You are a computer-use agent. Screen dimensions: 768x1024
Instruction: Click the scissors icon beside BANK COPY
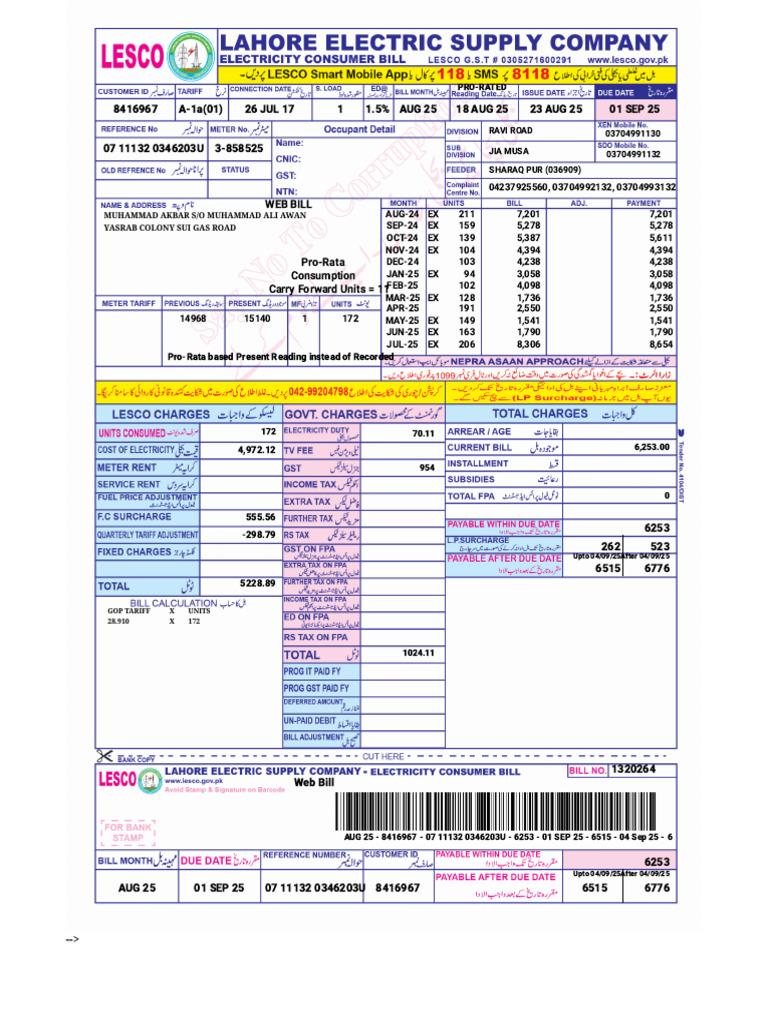pyautogui.click(x=104, y=756)
